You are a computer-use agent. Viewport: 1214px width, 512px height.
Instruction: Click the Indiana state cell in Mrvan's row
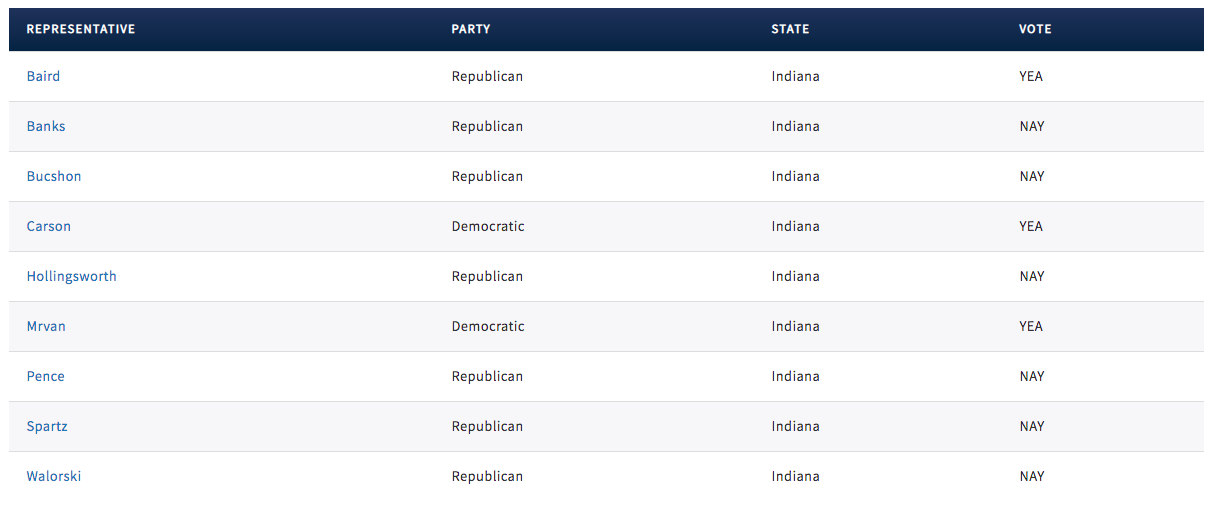(x=795, y=326)
